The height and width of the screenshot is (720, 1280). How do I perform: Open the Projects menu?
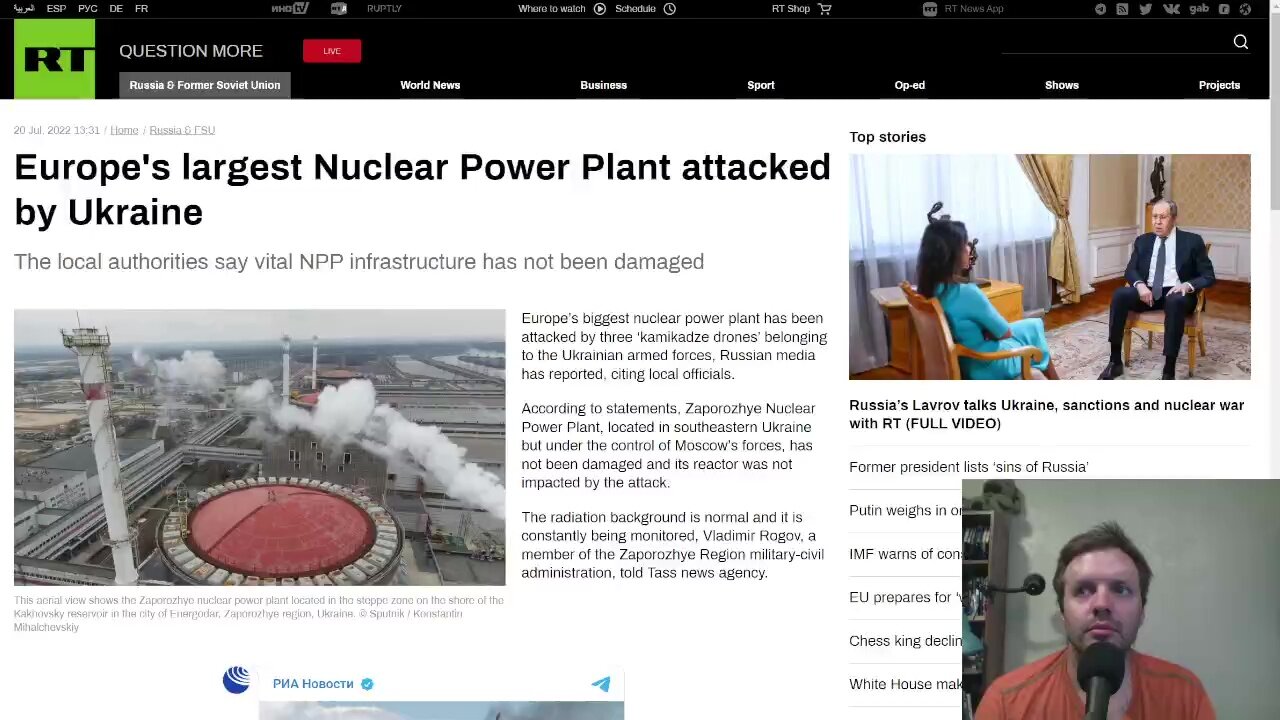point(1219,85)
